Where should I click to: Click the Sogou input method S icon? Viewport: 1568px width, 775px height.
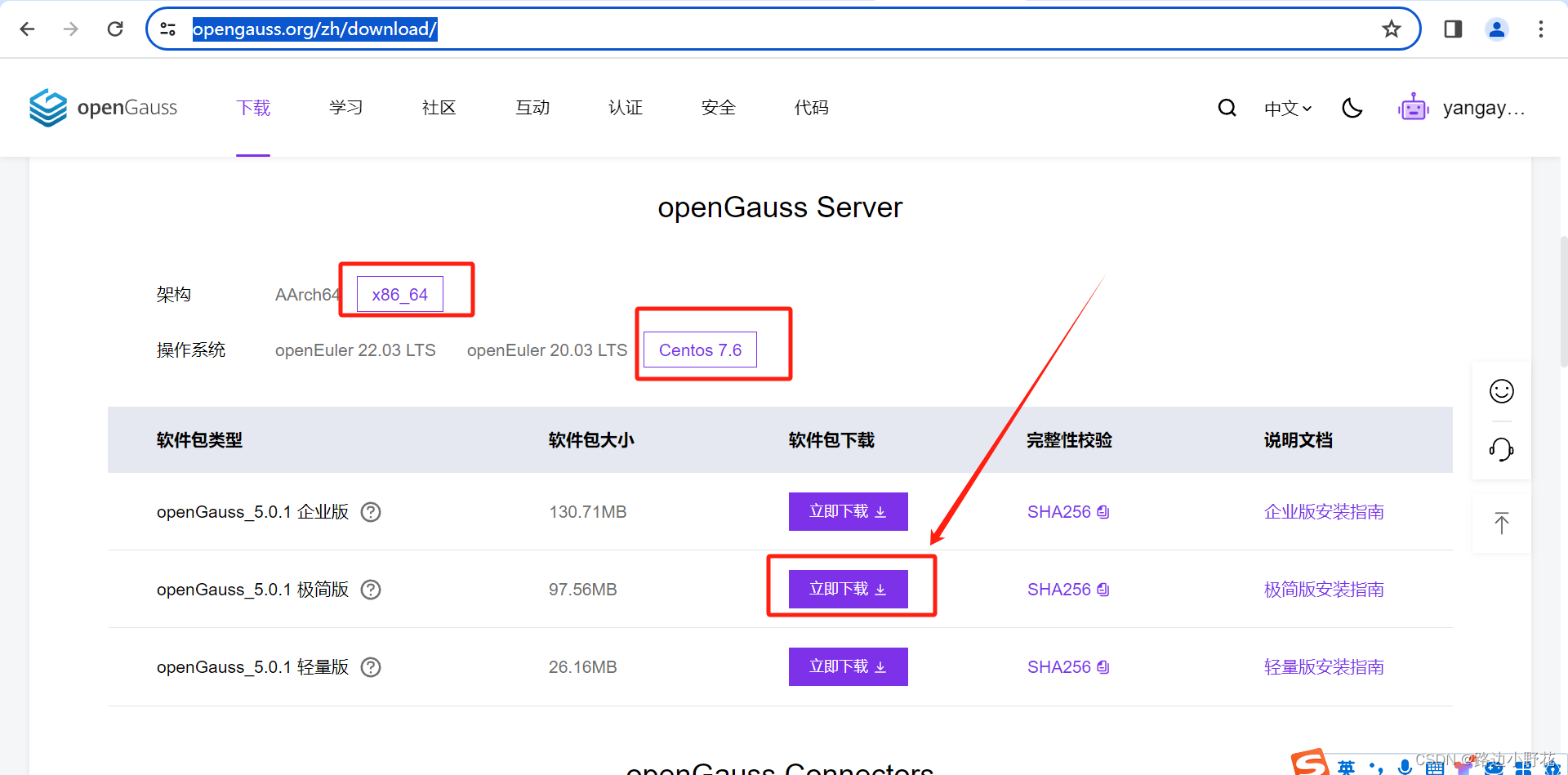pos(1310,763)
